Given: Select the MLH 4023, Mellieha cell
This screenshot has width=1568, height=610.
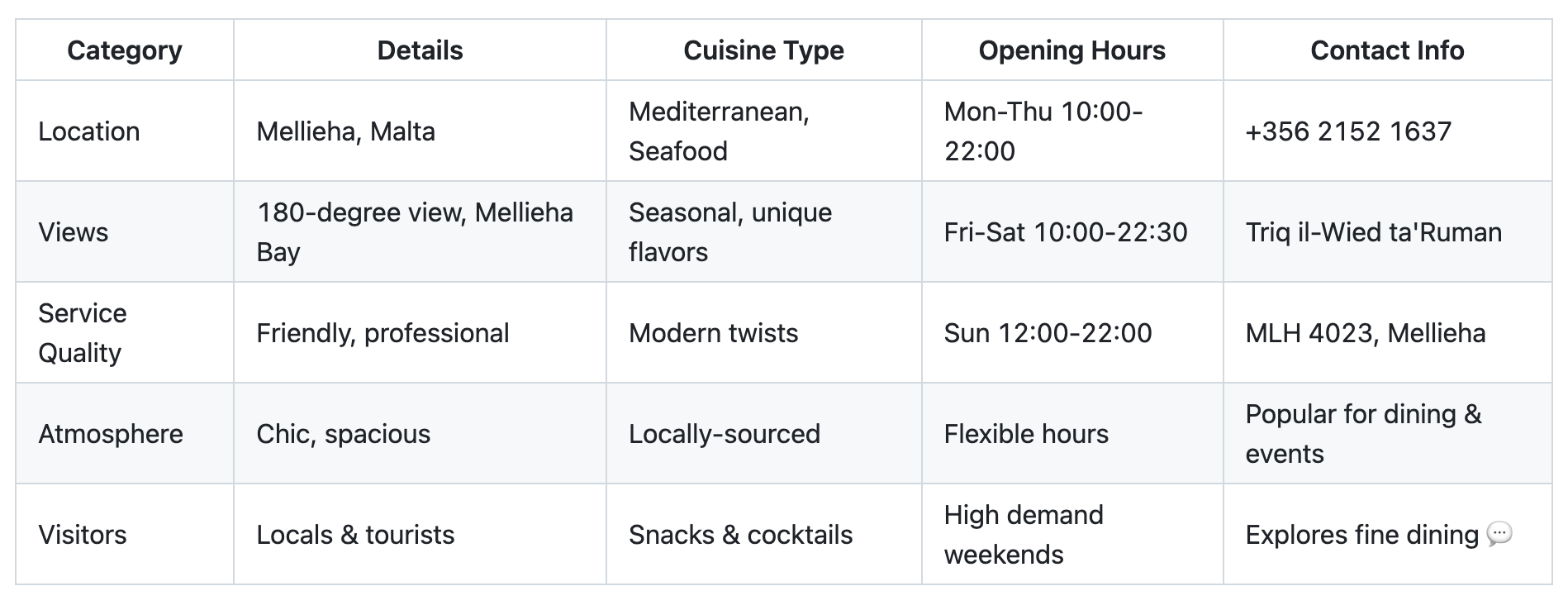Looking at the screenshot, I should point(1388,332).
